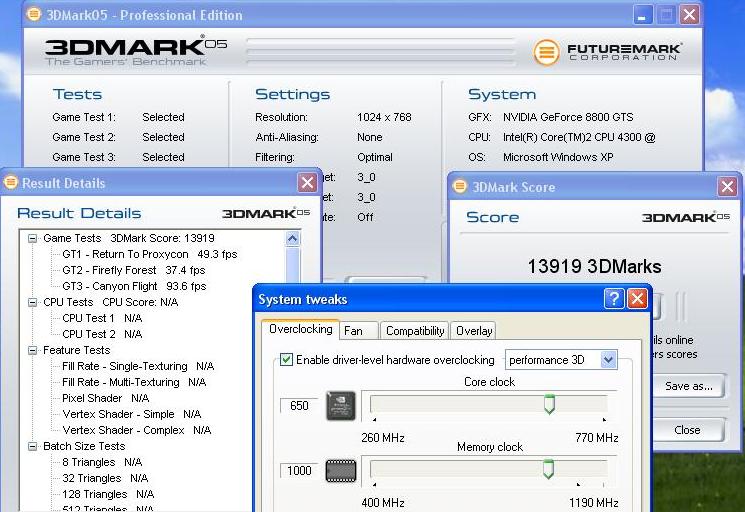Select the Pixel Shader row

[x=105, y=398]
